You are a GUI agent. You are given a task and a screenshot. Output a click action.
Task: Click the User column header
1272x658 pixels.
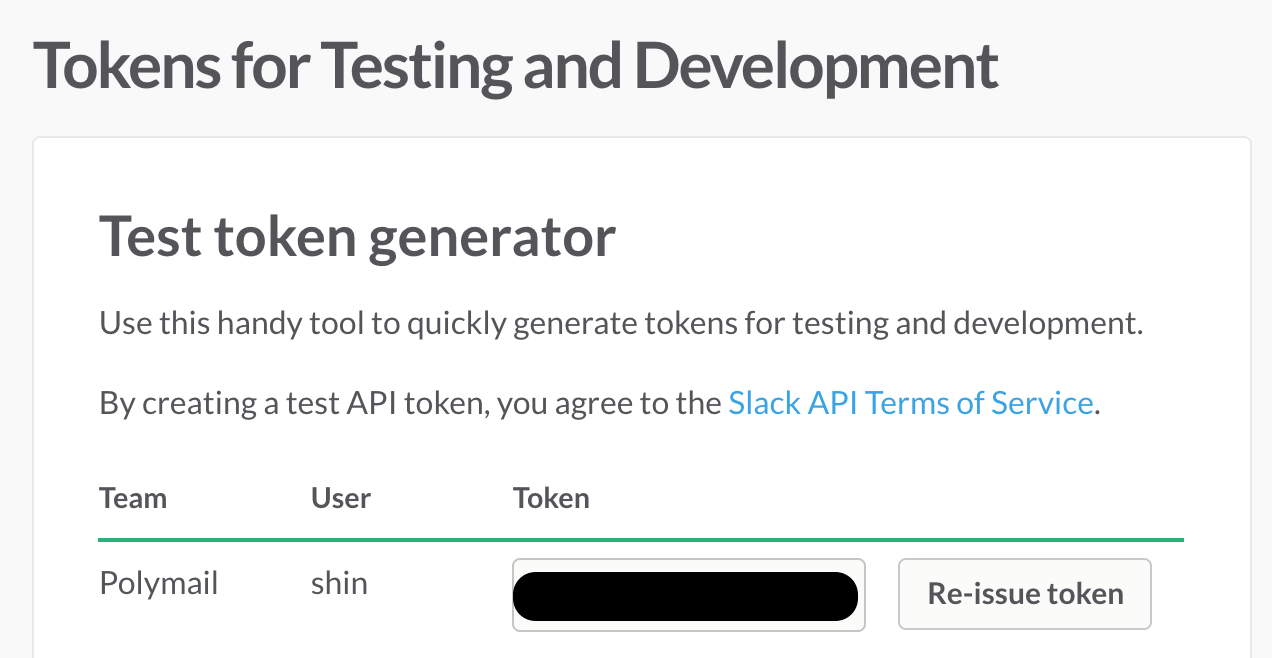[341, 498]
